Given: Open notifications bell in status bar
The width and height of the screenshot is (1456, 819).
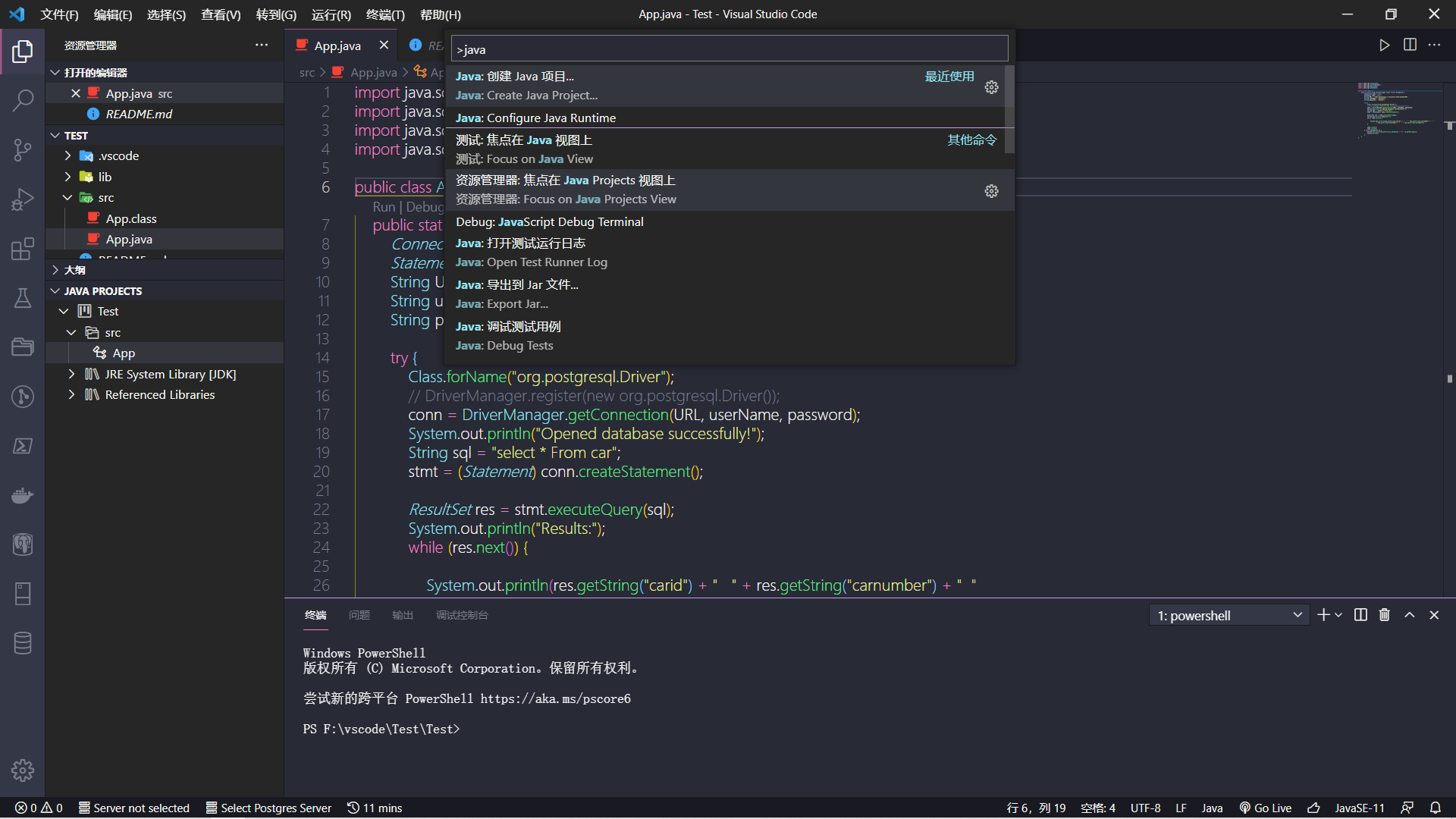Looking at the screenshot, I should tap(1436, 808).
